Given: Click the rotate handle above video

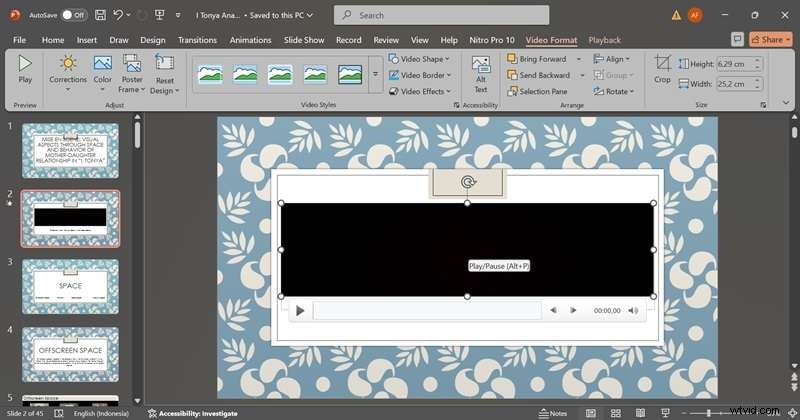Looking at the screenshot, I should pyautogui.click(x=467, y=182).
